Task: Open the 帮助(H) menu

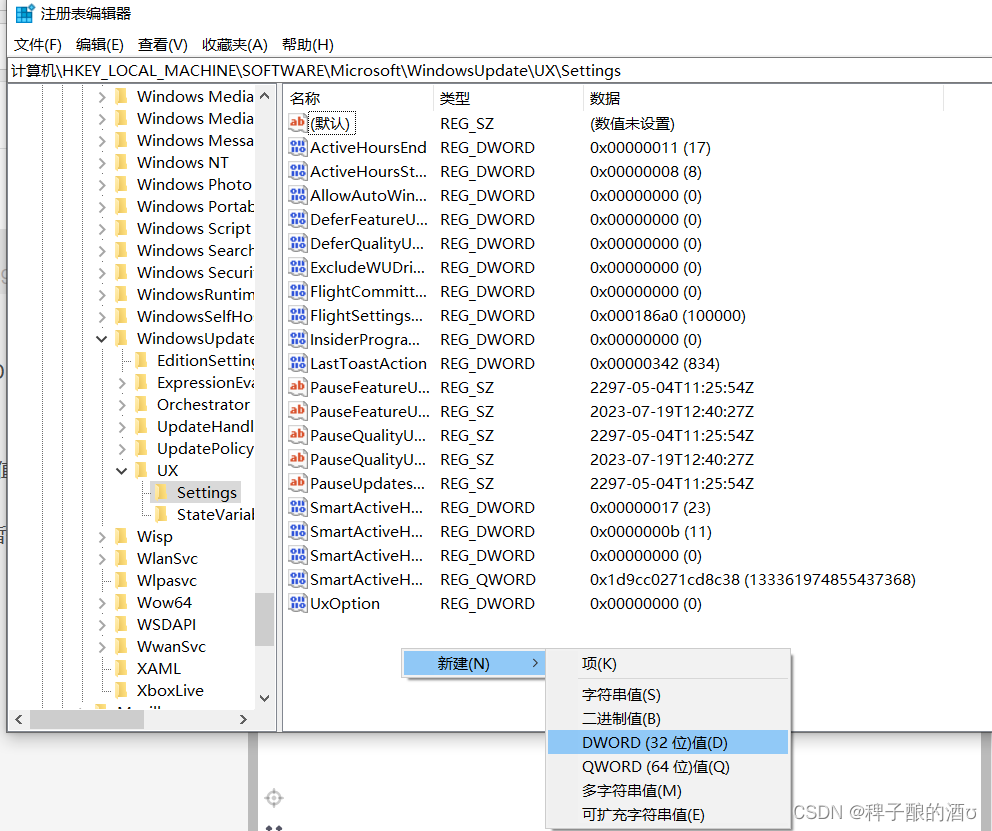Action: point(307,45)
